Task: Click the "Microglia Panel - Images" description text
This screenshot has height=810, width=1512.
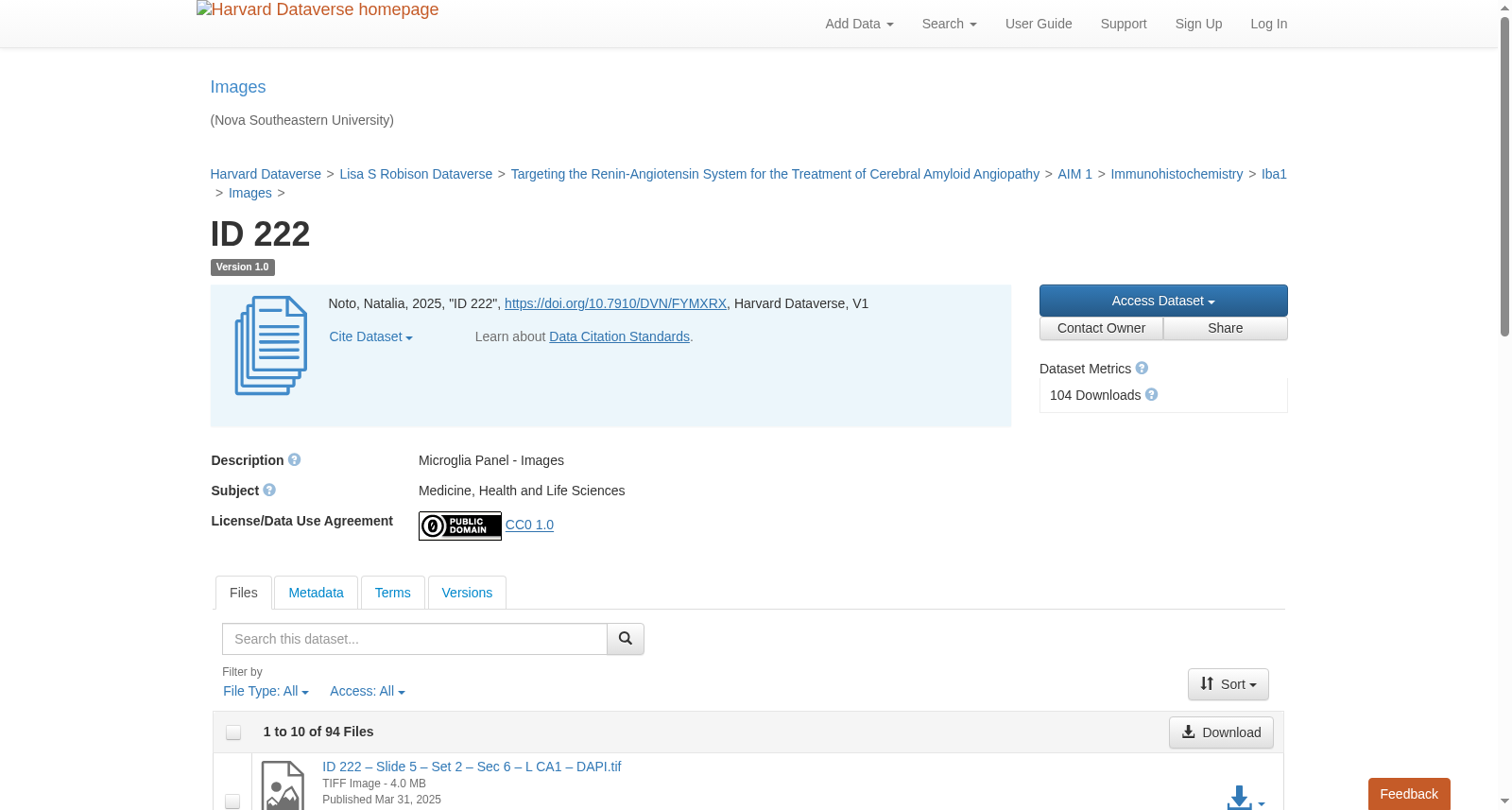Action: coord(491,460)
